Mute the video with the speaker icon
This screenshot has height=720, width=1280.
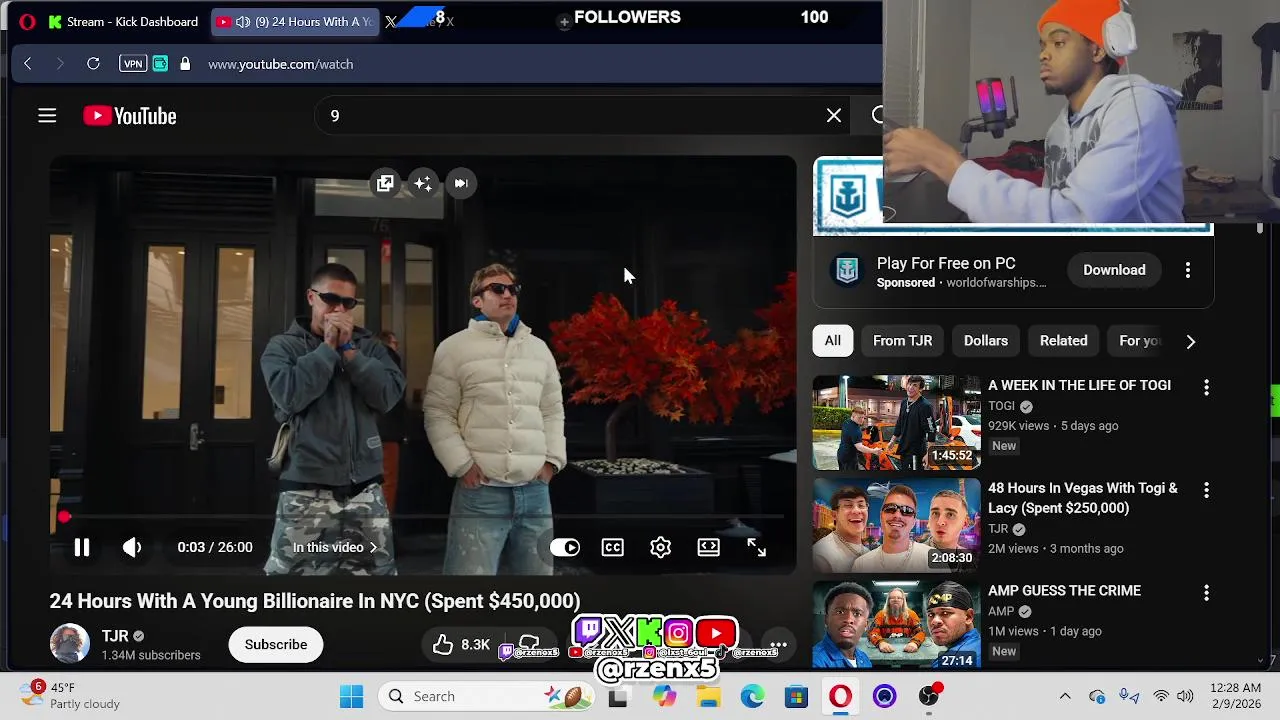pos(132,547)
